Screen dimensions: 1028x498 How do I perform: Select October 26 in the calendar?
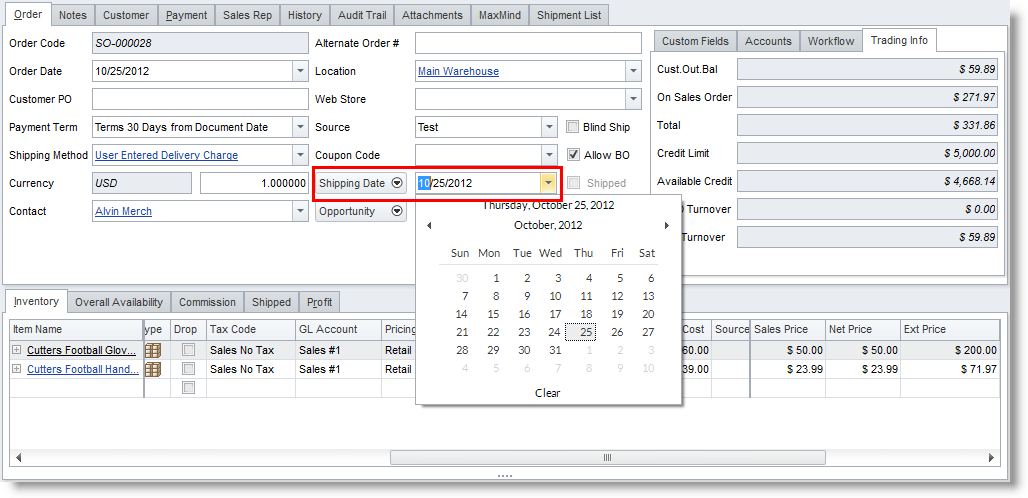pos(617,332)
